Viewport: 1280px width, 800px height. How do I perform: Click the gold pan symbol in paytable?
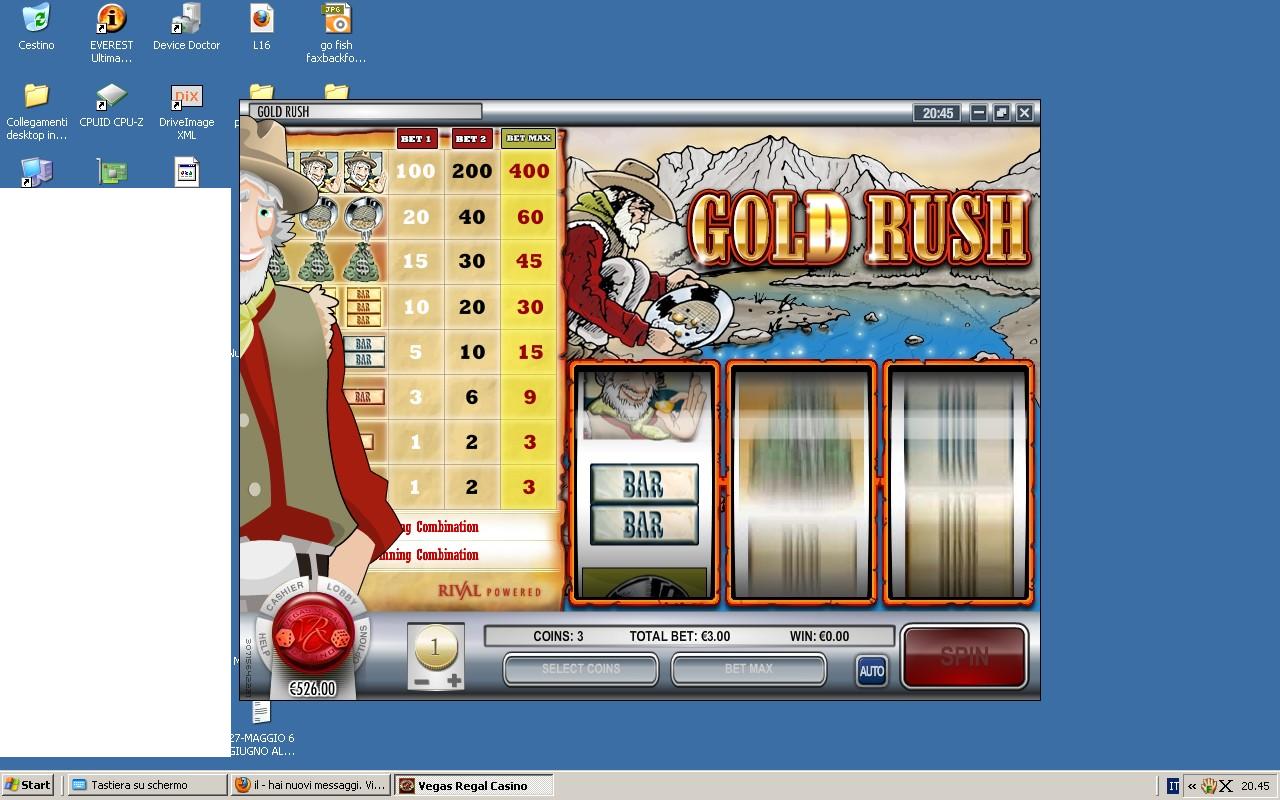[x=364, y=216]
